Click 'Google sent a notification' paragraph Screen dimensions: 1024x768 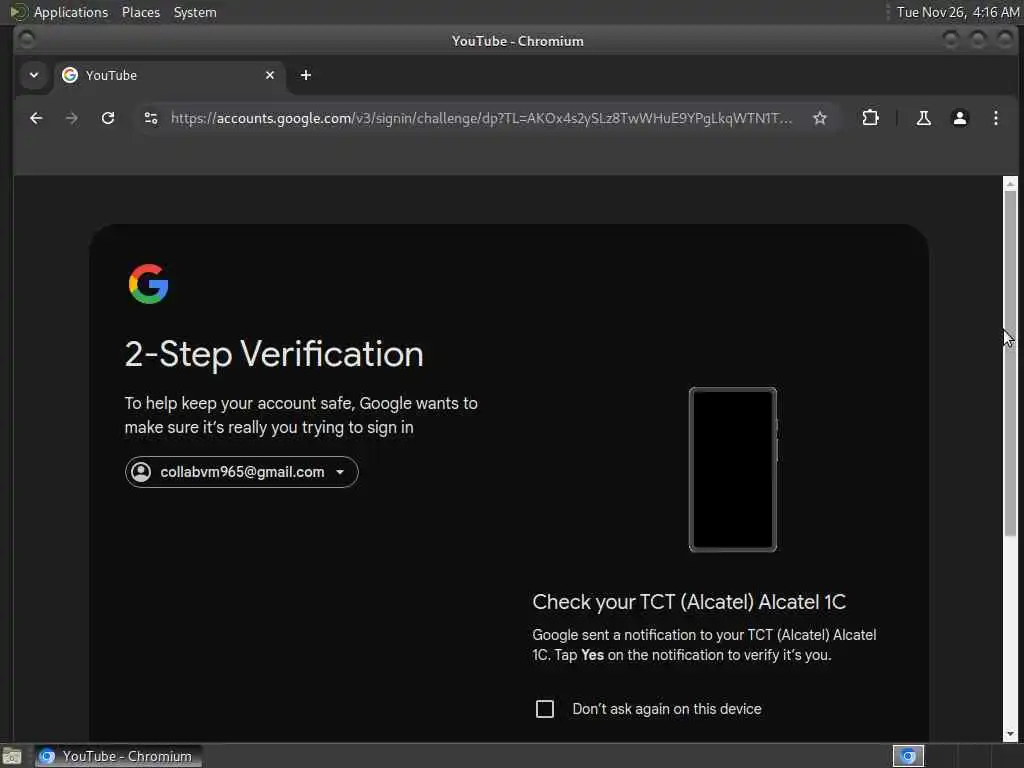point(704,645)
